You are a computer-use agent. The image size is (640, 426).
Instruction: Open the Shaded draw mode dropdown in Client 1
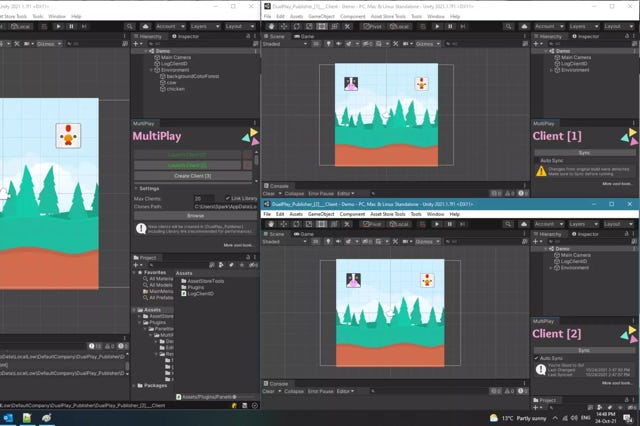coord(284,44)
